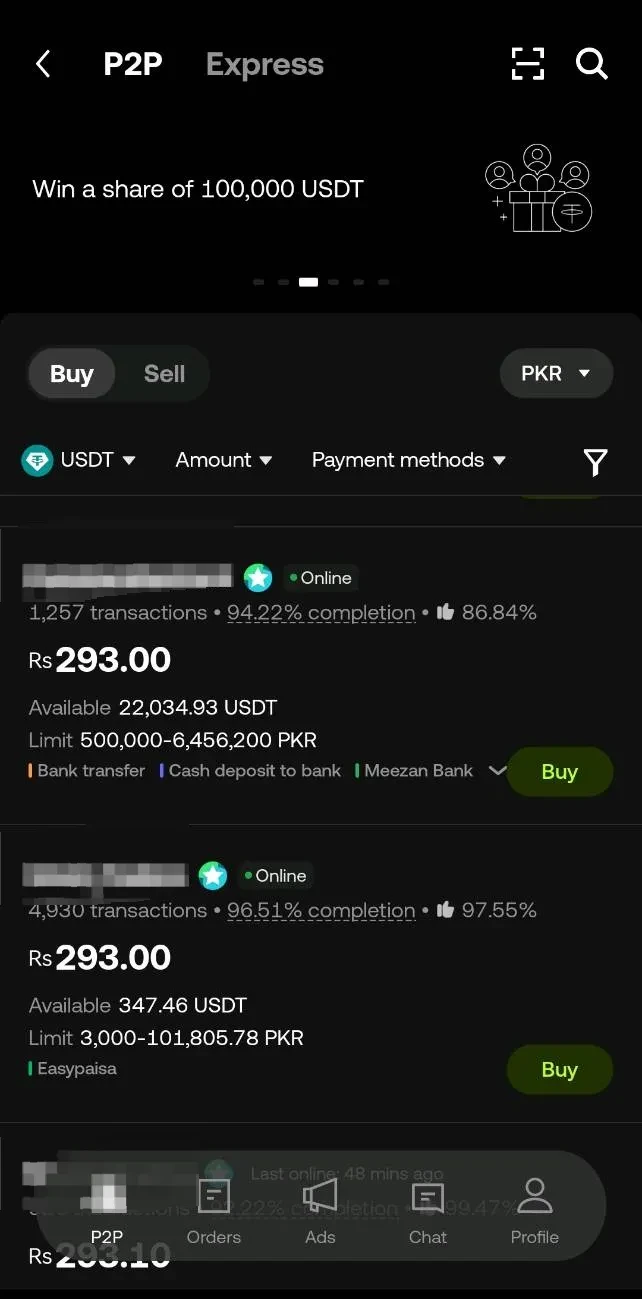Switch to the Express tab
The image size is (642, 1299).
point(264,63)
